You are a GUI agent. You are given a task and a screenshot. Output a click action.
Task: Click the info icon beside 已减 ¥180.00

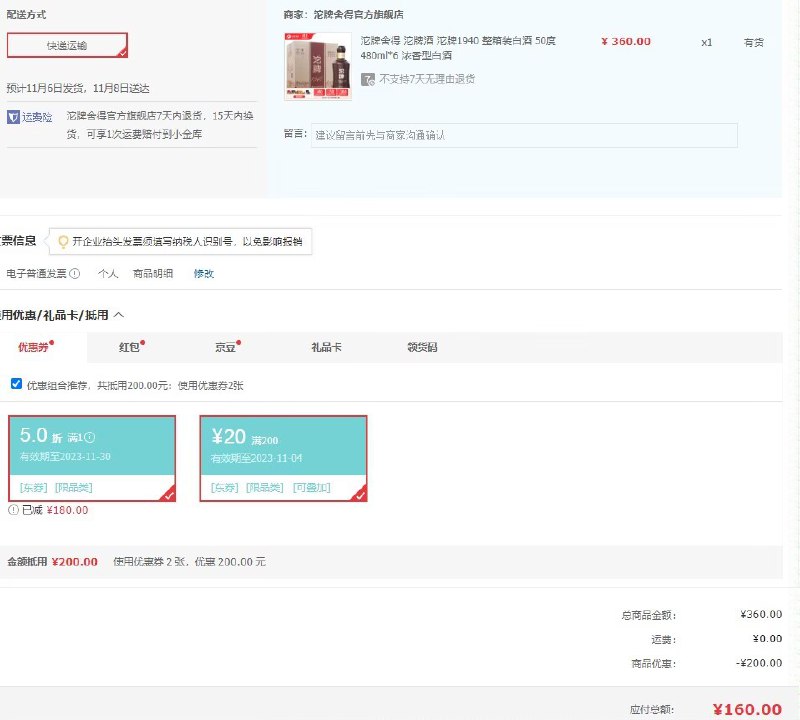[13, 510]
